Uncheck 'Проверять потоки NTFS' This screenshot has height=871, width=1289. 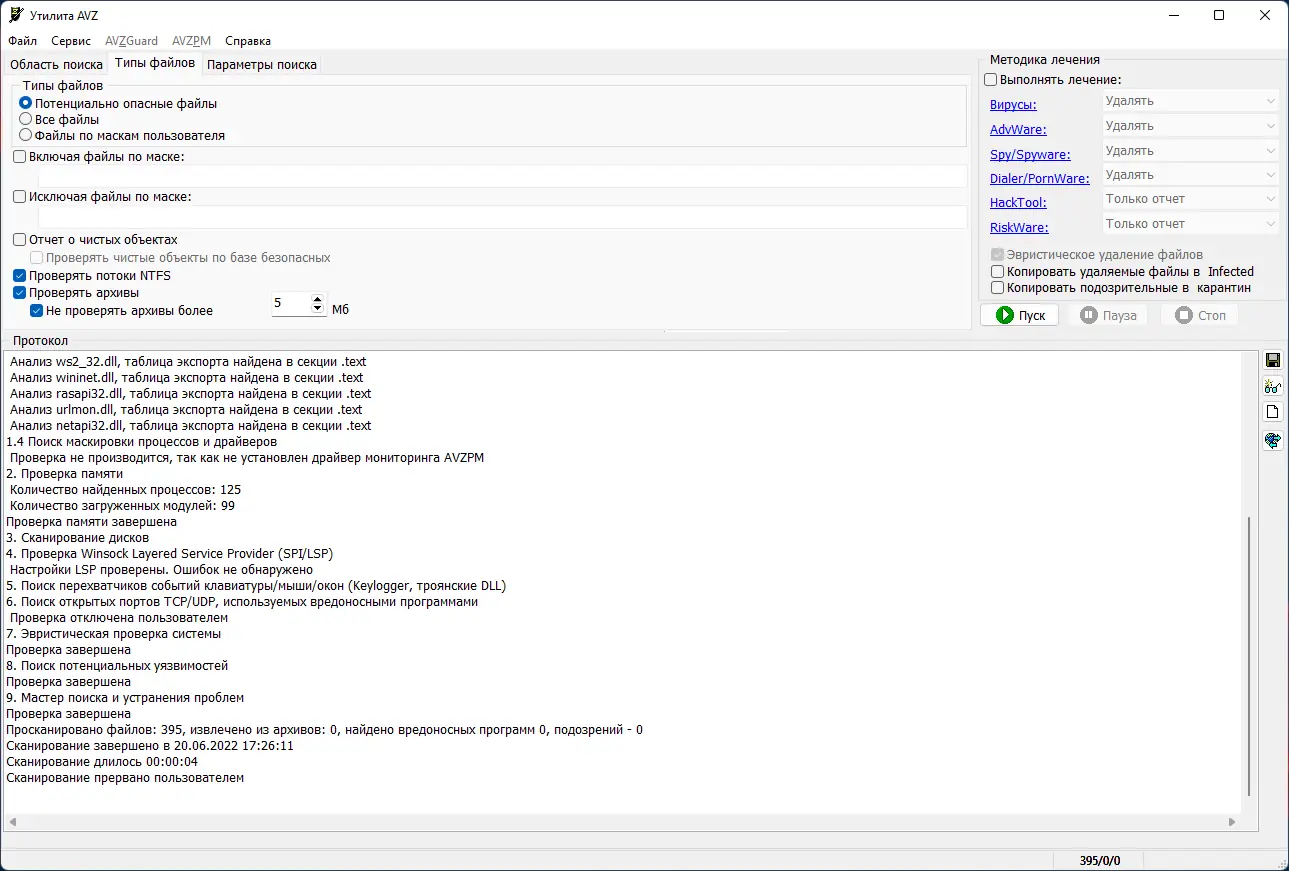click(20, 276)
